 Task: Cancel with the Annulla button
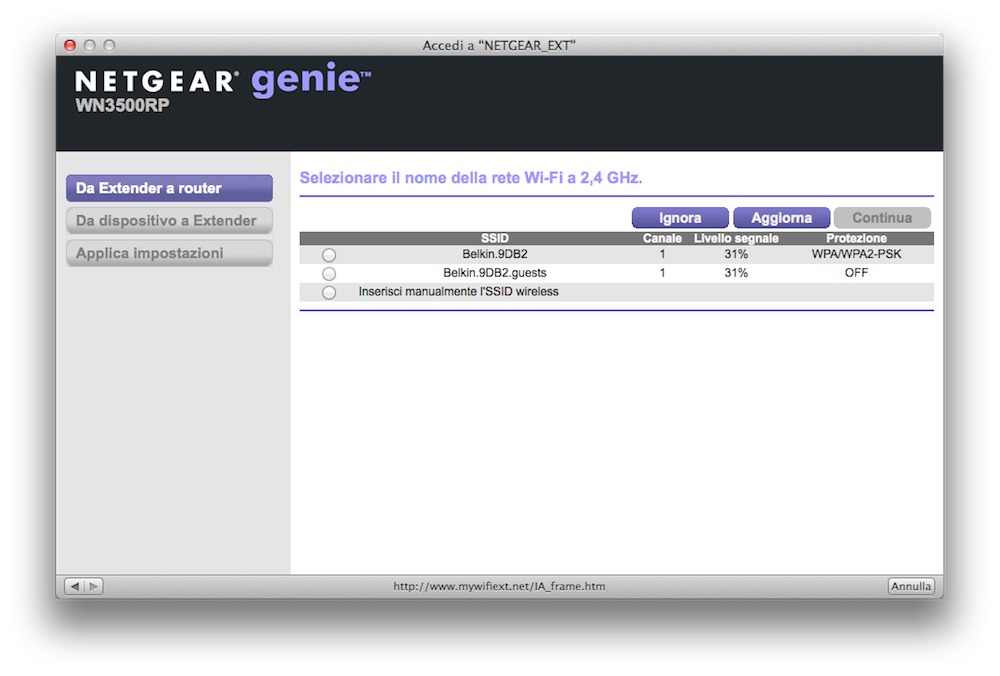[910, 587]
